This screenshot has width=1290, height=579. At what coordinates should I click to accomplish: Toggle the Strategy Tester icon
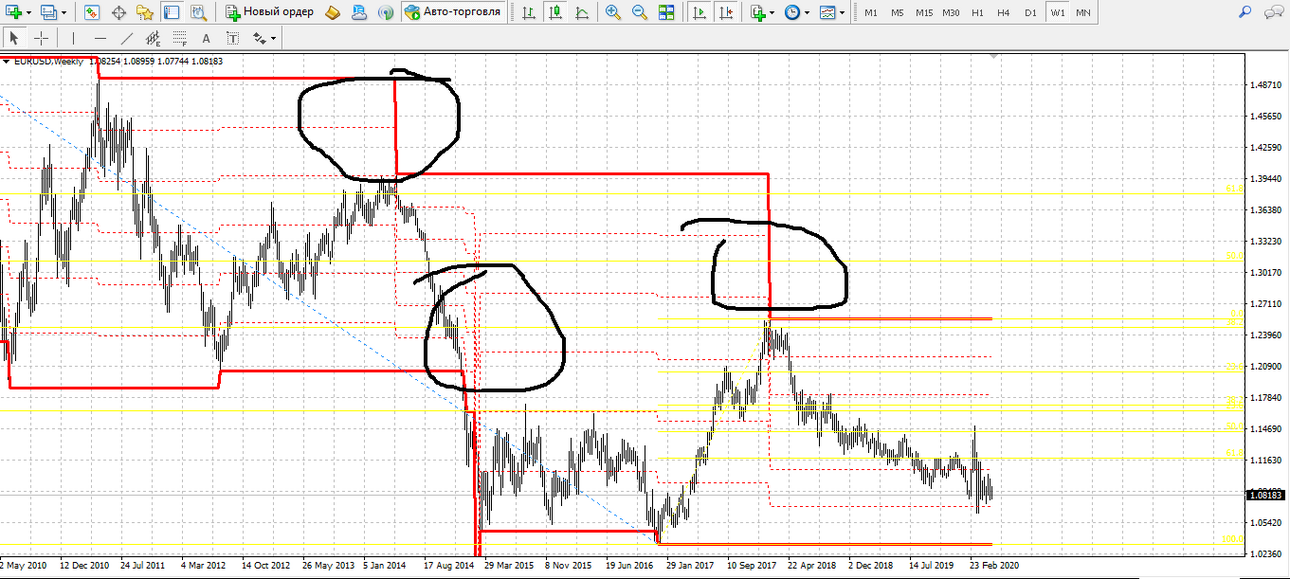(x=198, y=12)
